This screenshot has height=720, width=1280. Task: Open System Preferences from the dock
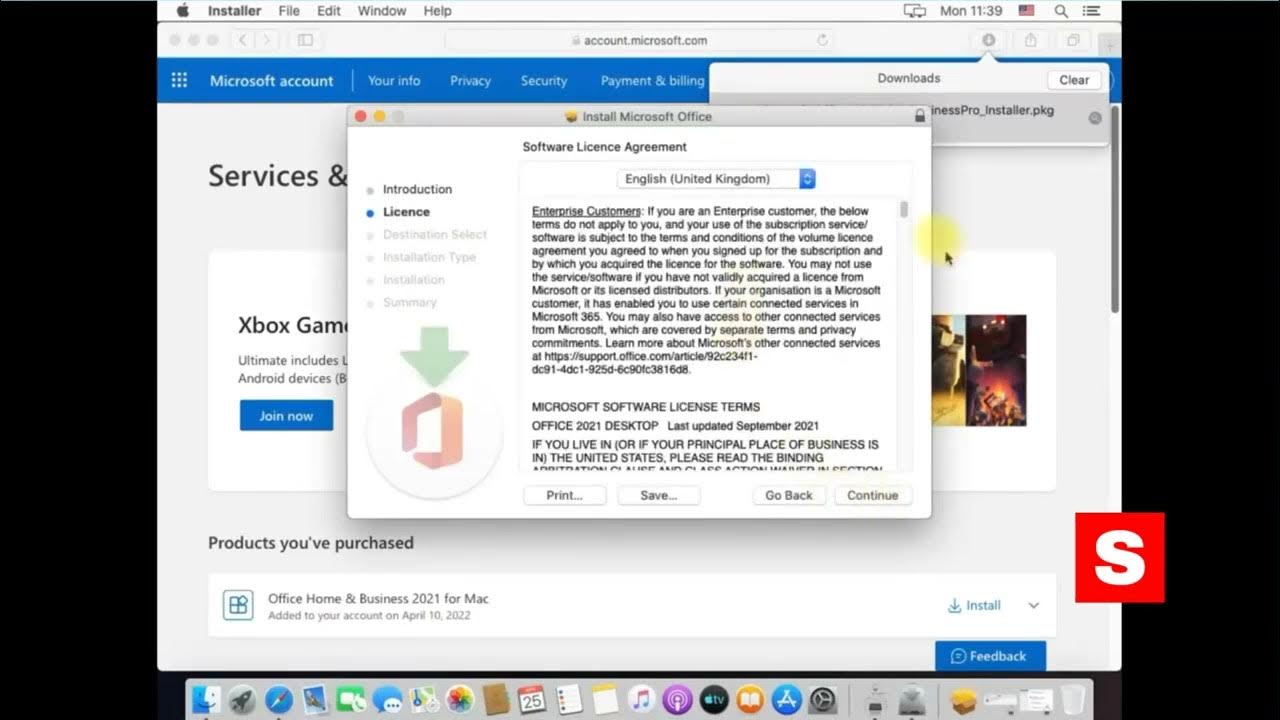click(x=822, y=699)
